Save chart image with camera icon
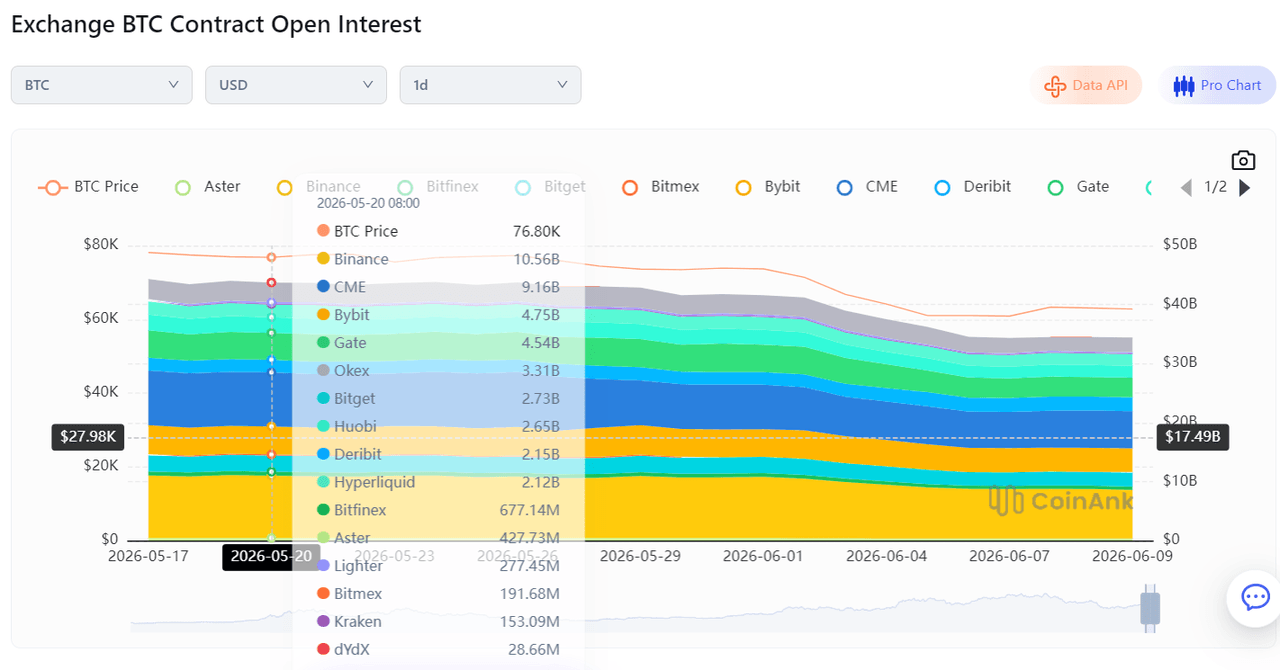The height and width of the screenshot is (670, 1280). pos(1243,160)
